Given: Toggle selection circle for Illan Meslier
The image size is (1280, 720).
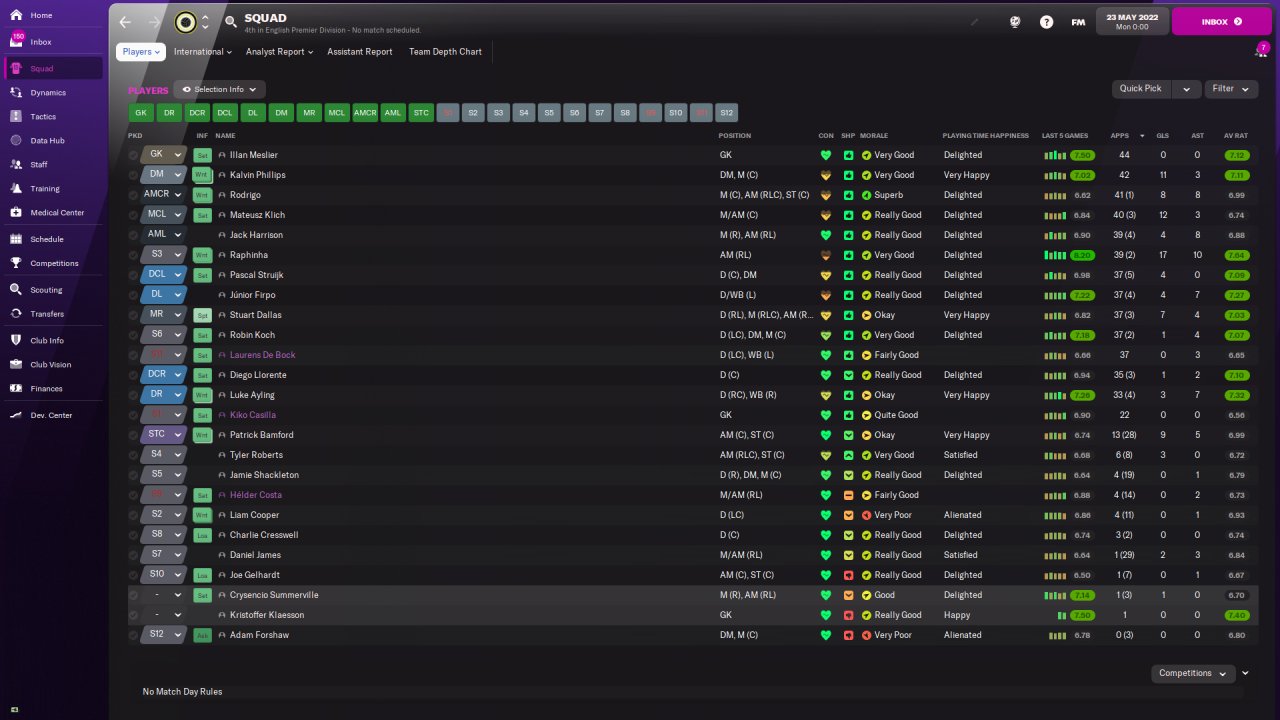Looking at the screenshot, I should click(x=134, y=155).
